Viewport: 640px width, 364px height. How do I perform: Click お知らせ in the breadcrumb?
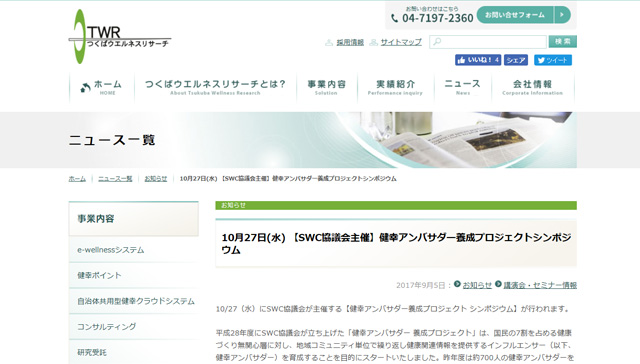tap(156, 179)
